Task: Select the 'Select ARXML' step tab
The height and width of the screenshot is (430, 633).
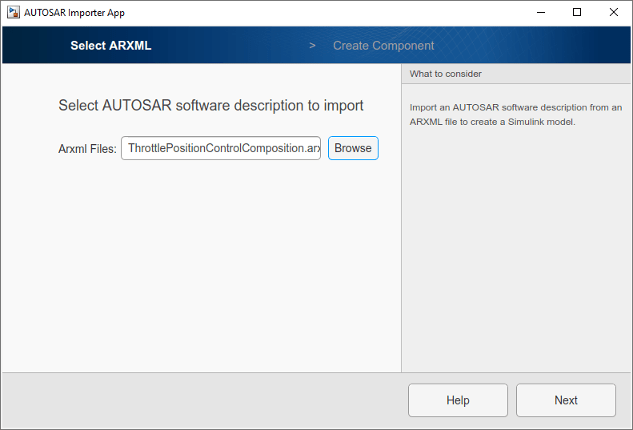Action: [x=111, y=46]
